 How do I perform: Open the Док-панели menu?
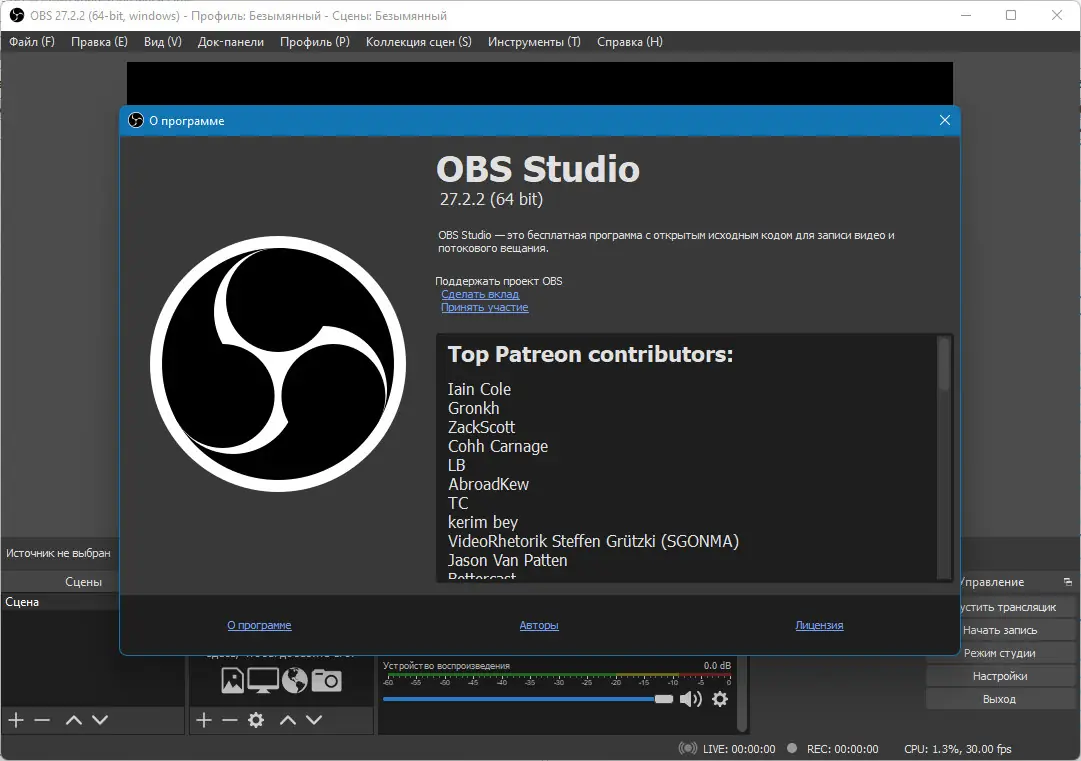(x=231, y=42)
